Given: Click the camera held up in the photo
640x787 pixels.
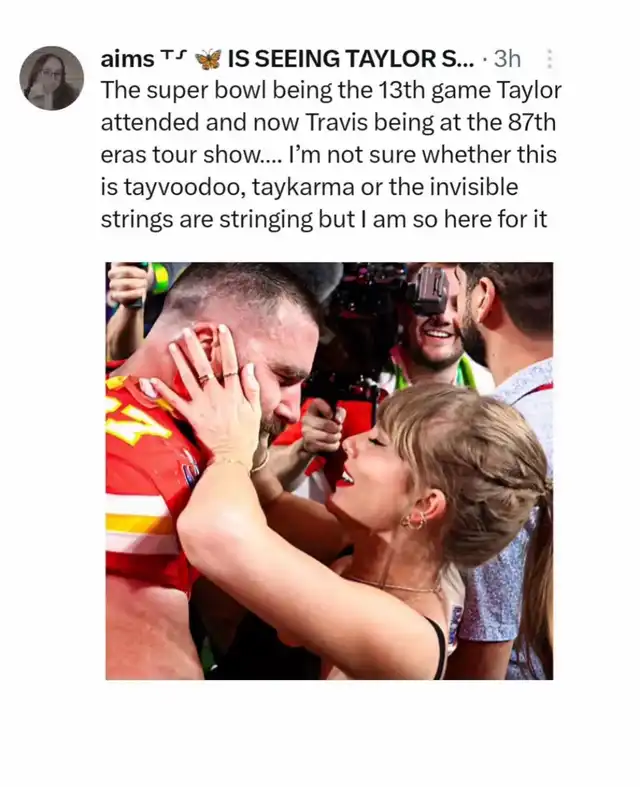Looking at the screenshot, I should click(428, 290).
